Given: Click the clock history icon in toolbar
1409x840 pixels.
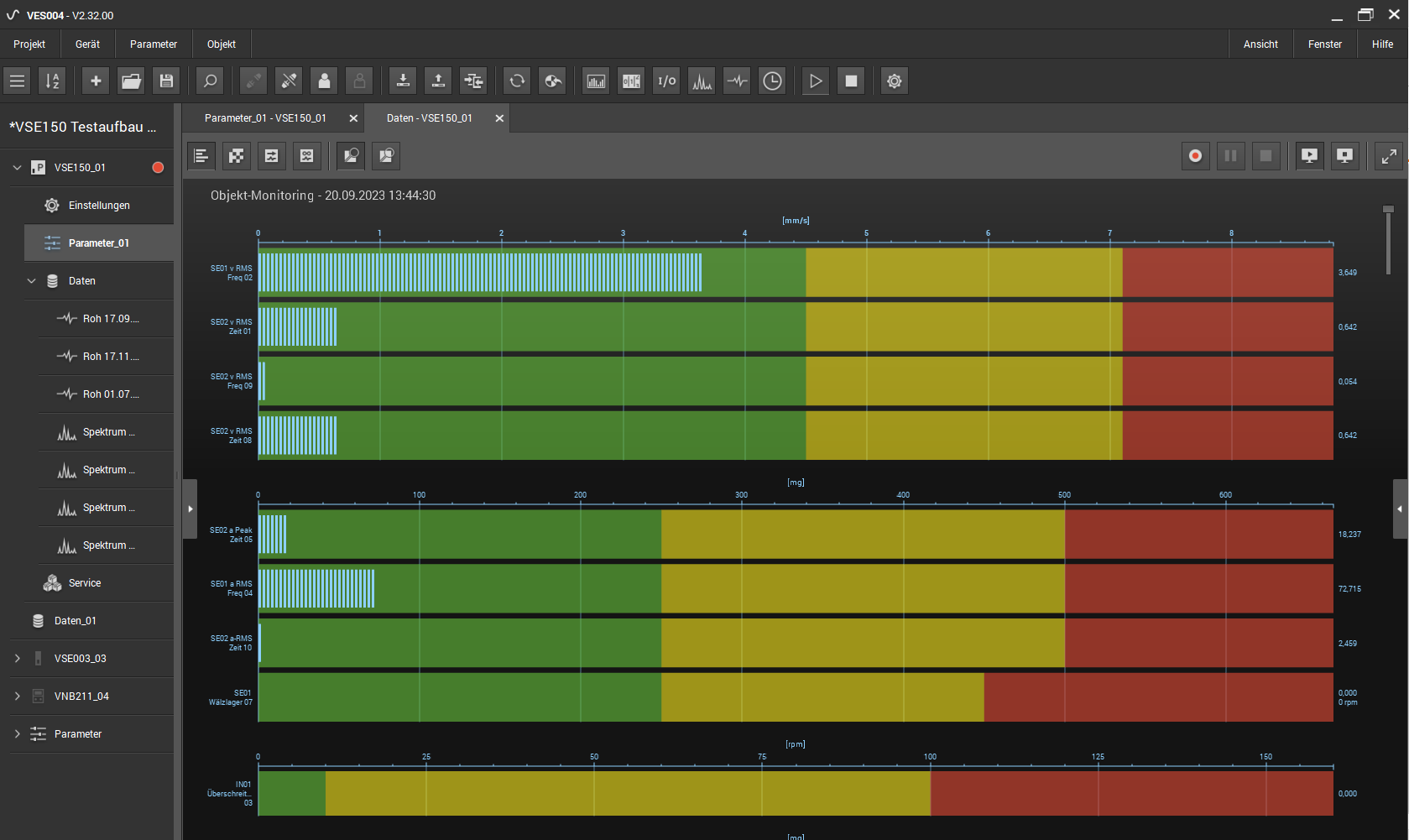Looking at the screenshot, I should tap(772, 81).
